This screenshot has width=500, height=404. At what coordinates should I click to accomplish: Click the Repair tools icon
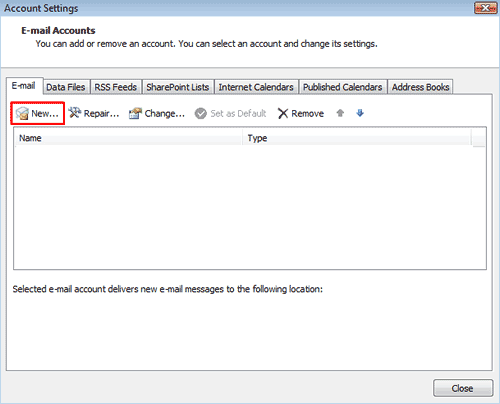(75, 113)
